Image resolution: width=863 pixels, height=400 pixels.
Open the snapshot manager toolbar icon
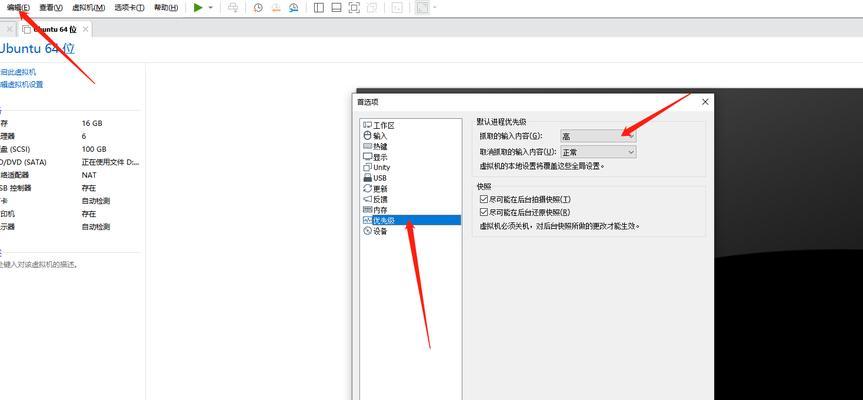coord(294,8)
